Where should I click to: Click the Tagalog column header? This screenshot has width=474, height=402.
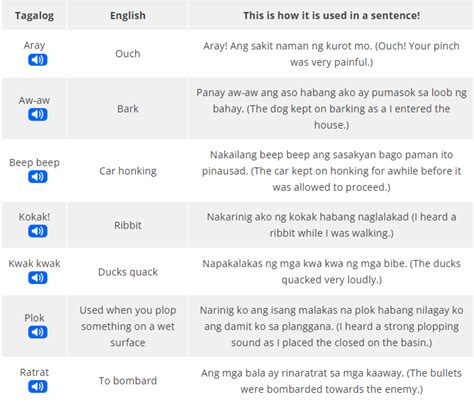[34, 15]
